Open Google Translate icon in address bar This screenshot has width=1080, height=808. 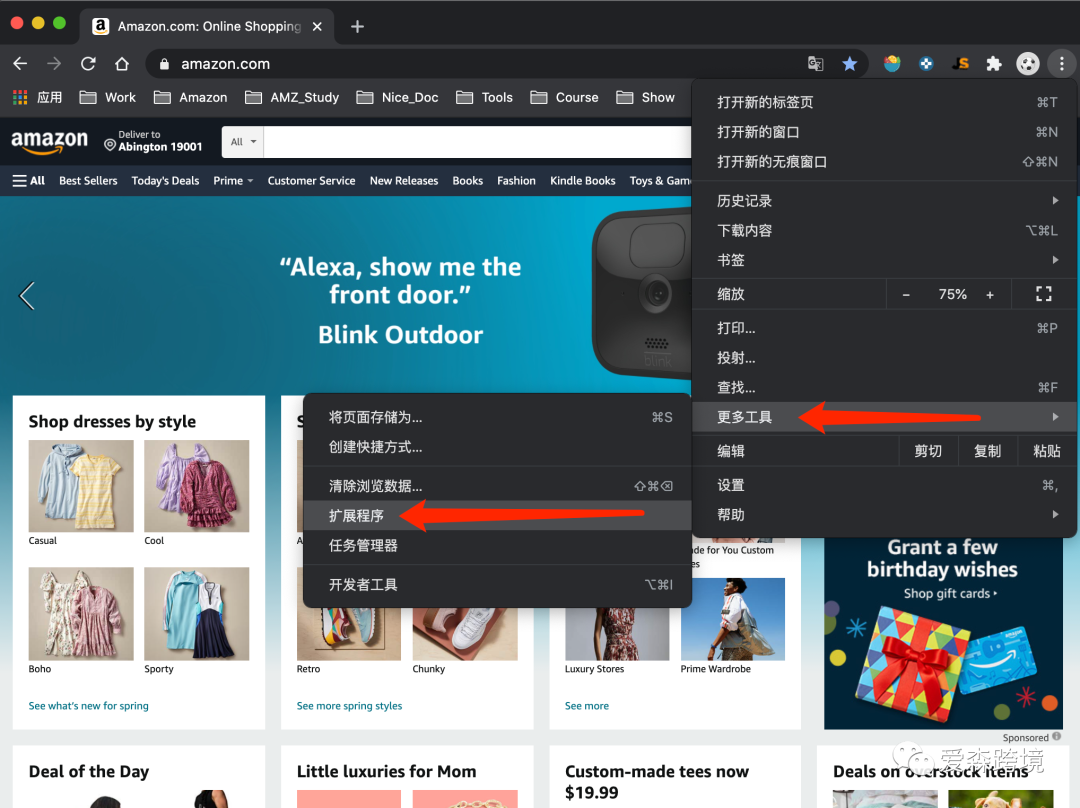tap(815, 63)
